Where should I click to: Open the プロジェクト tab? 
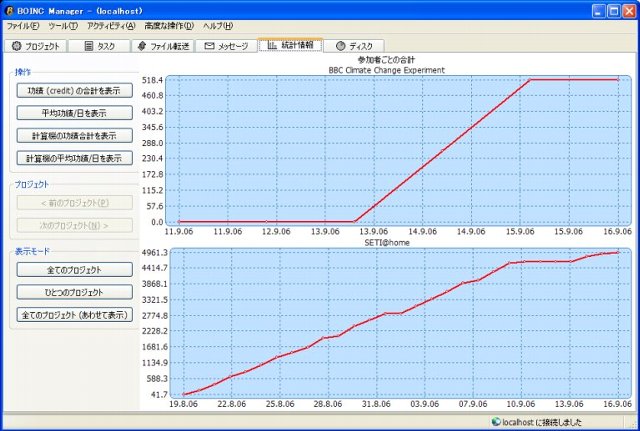36,46
